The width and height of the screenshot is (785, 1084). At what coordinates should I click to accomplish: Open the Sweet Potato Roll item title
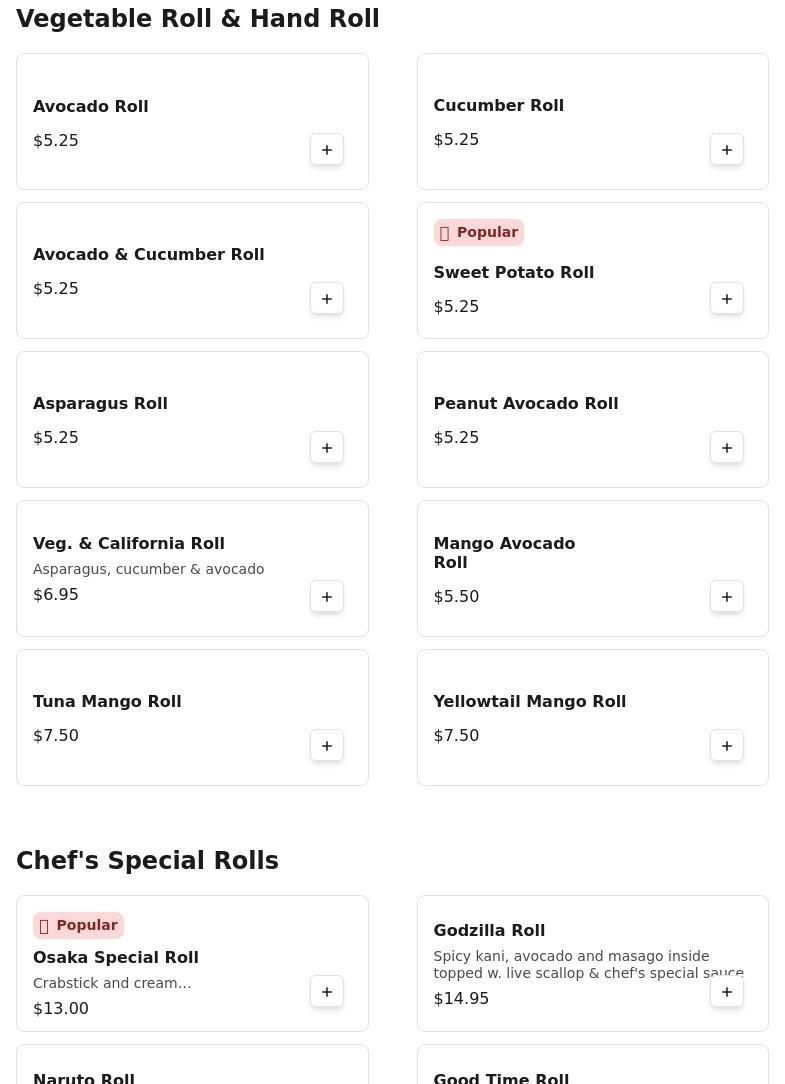pos(513,272)
